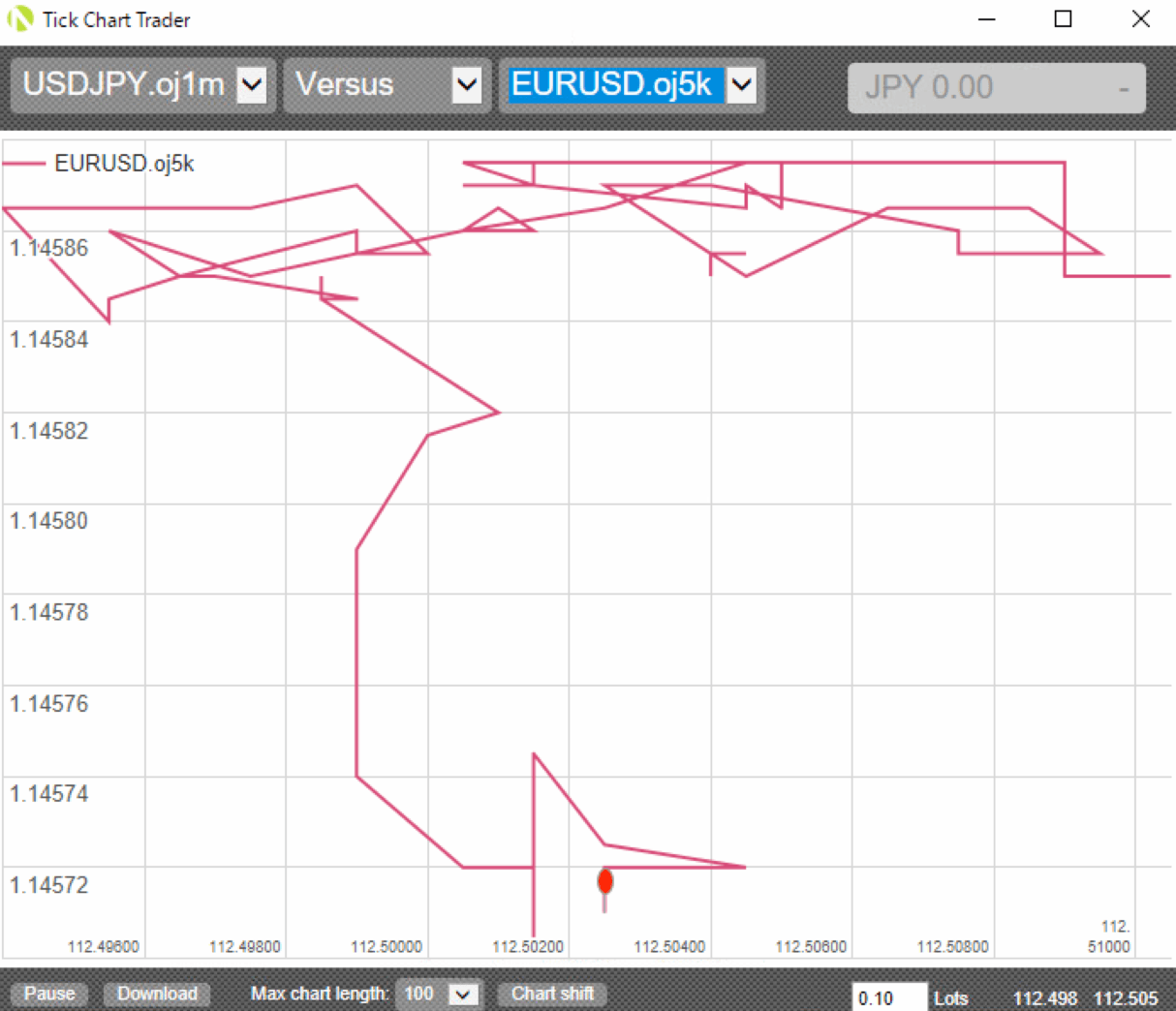This screenshot has width=1176, height=1011.
Task: Click the Lots label beside input
Action: pyautogui.click(x=950, y=998)
